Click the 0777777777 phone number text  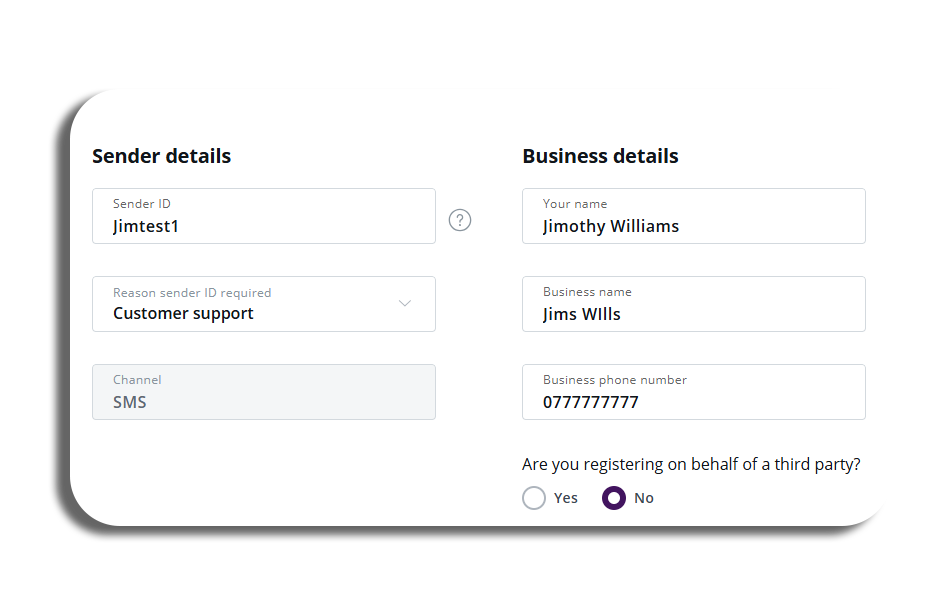pos(591,402)
